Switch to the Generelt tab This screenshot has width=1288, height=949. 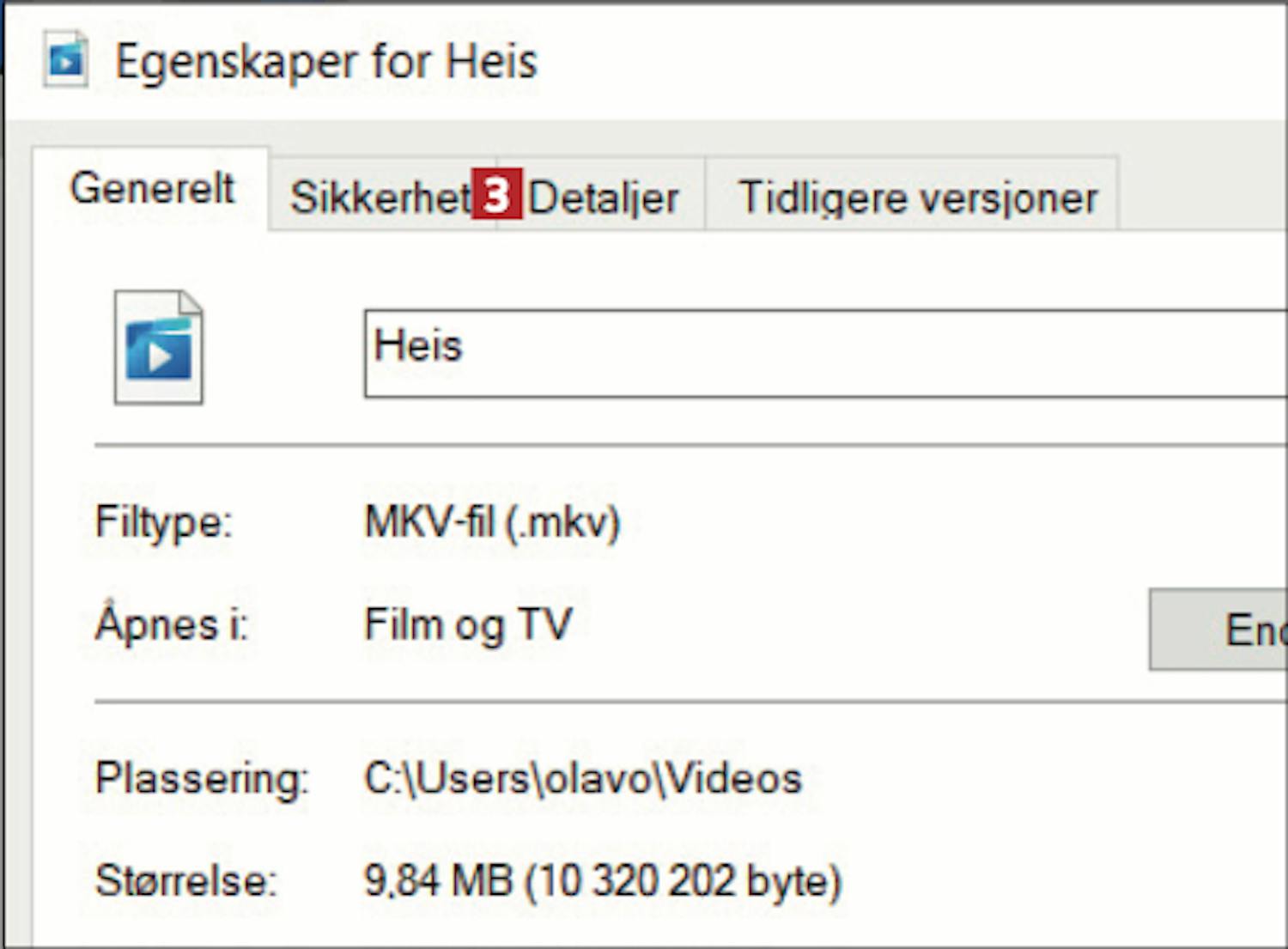(152, 188)
